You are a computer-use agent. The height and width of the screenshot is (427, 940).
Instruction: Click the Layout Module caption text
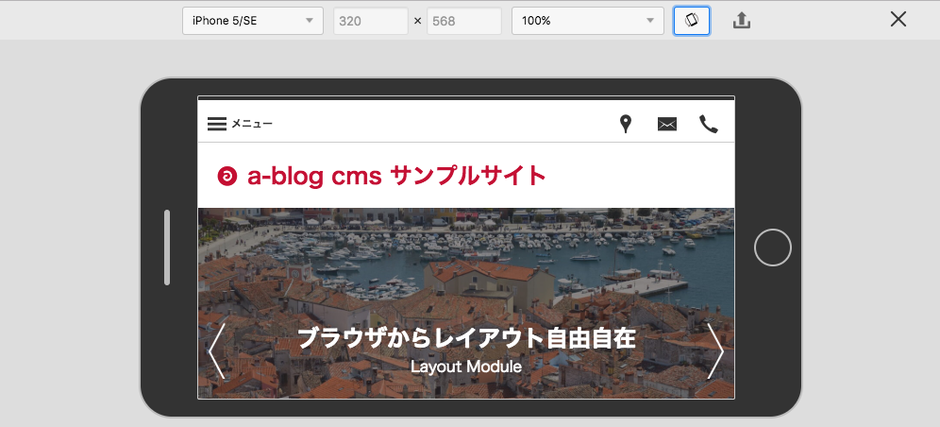(466, 367)
